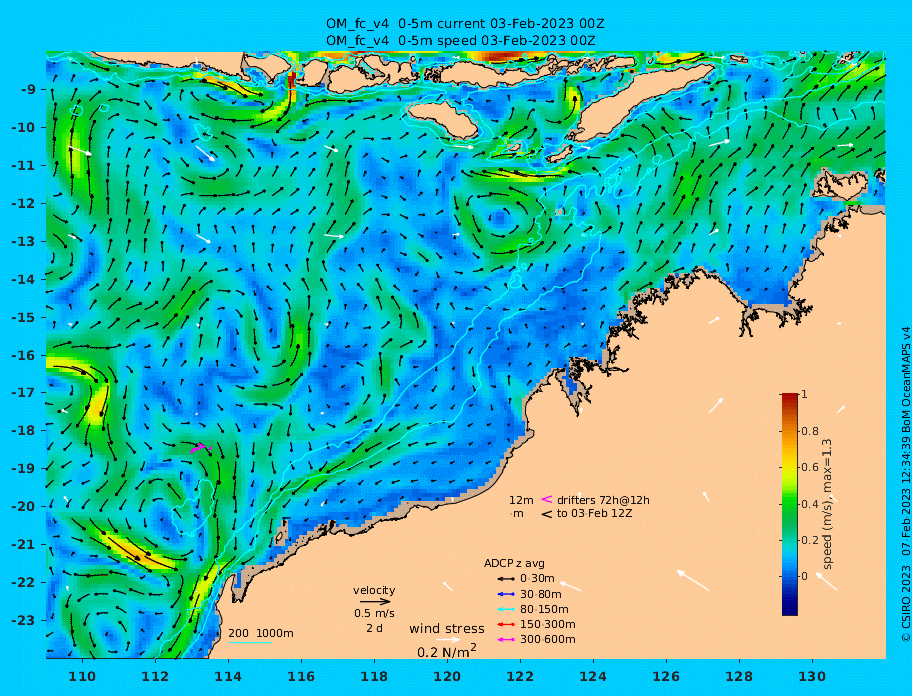Click the 'velocity' legend label

pos(374,591)
